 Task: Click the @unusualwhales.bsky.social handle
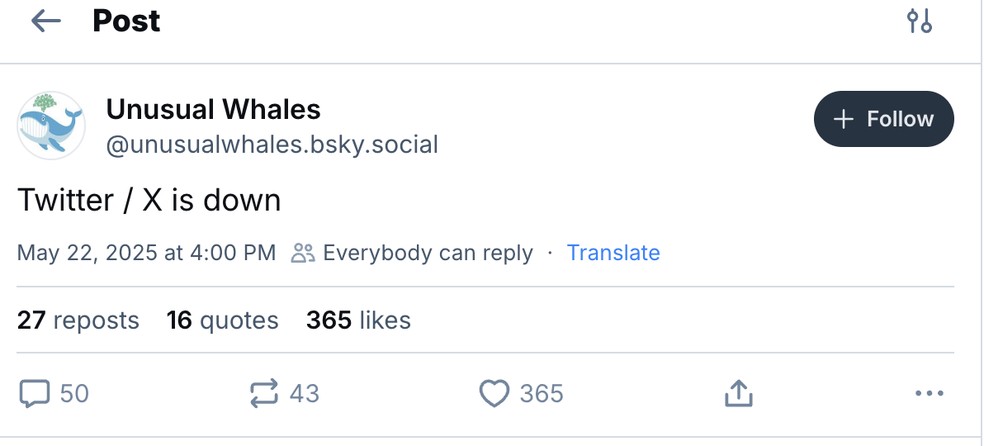272,145
